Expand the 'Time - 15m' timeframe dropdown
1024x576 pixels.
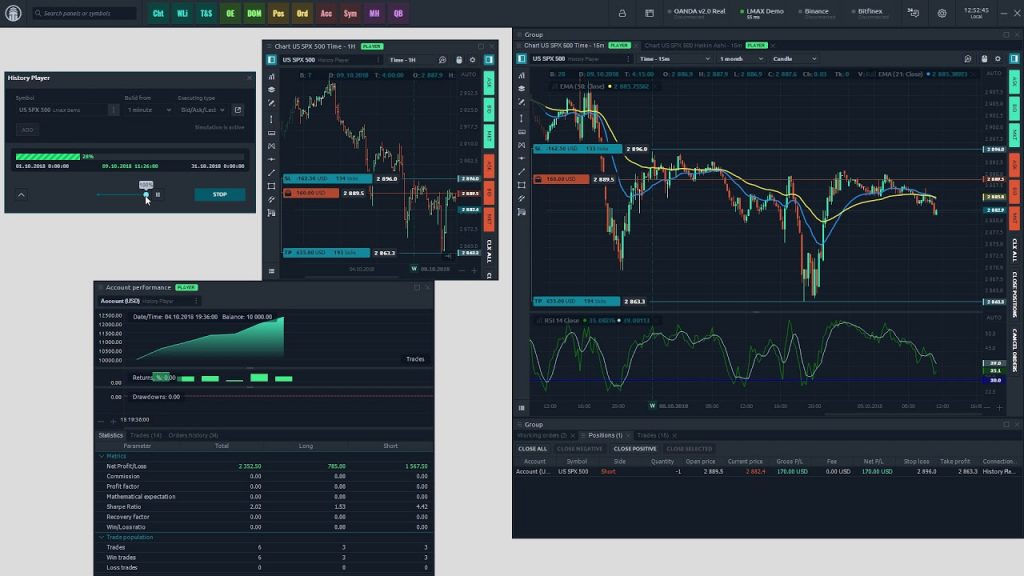click(673, 59)
